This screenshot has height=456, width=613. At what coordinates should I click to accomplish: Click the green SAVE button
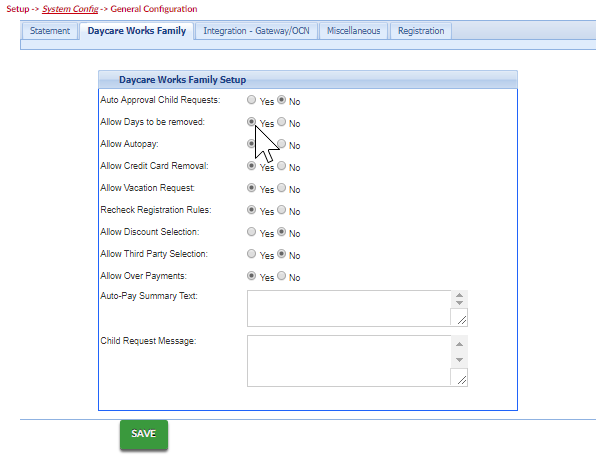click(144, 434)
